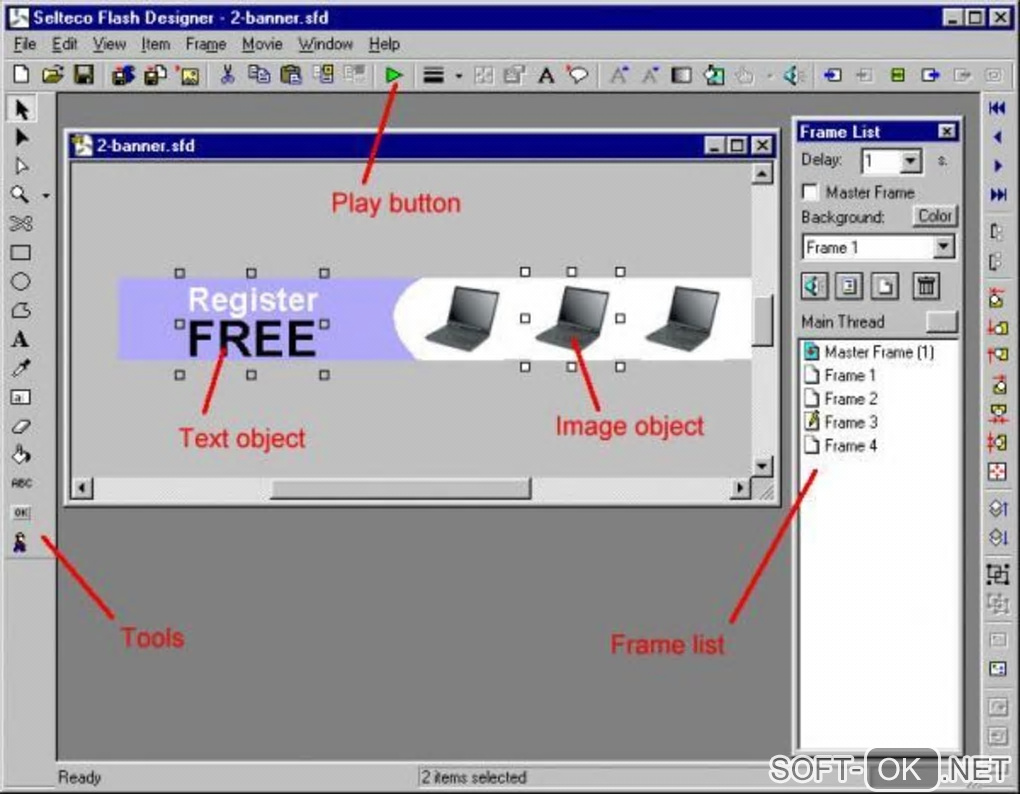Open the Edit menu
This screenshot has height=794, width=1020.
click(64, 44)
